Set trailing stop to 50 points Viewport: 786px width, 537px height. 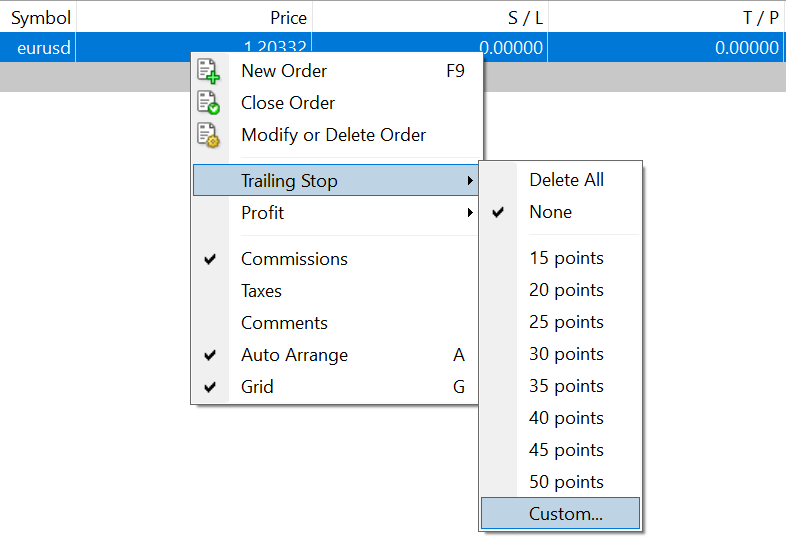(560, 482)
